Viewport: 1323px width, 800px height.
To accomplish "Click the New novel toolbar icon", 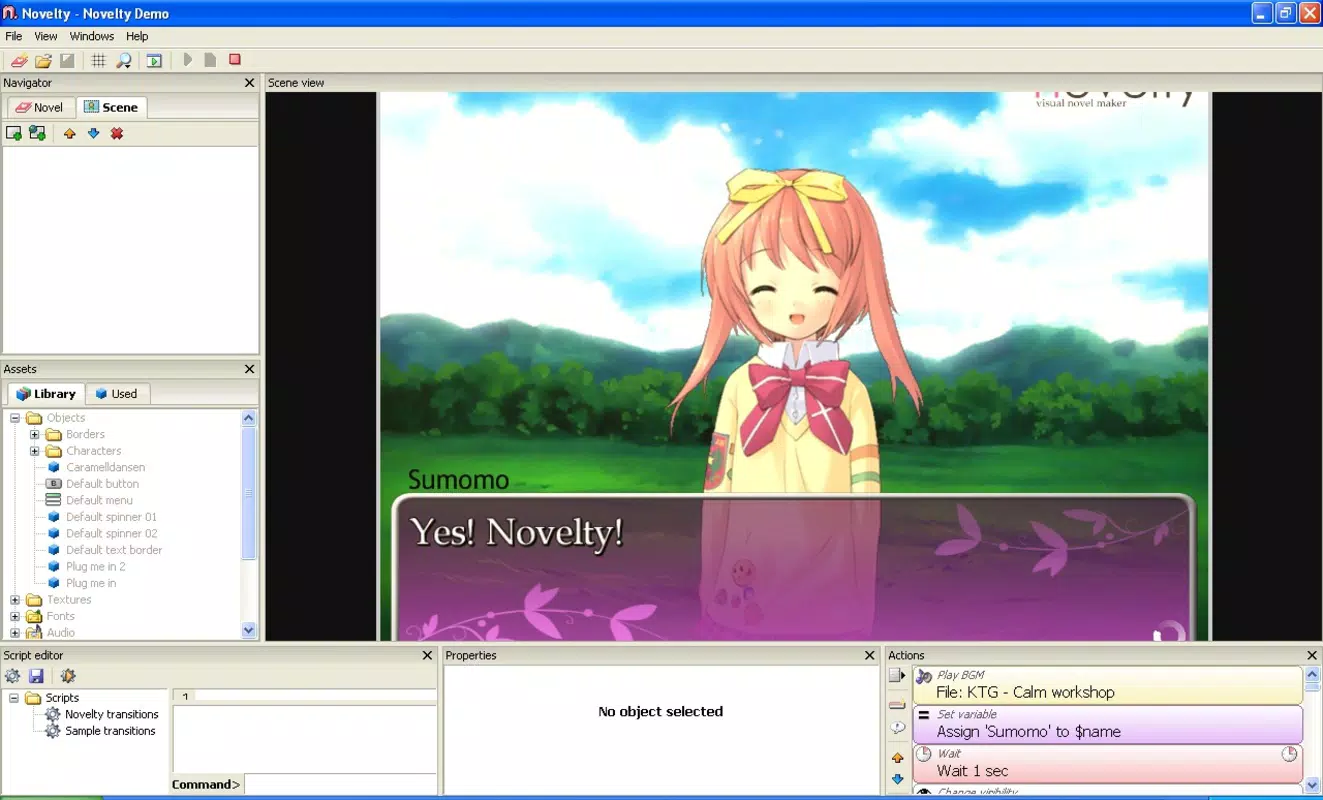I will click(x=19, y=61).
